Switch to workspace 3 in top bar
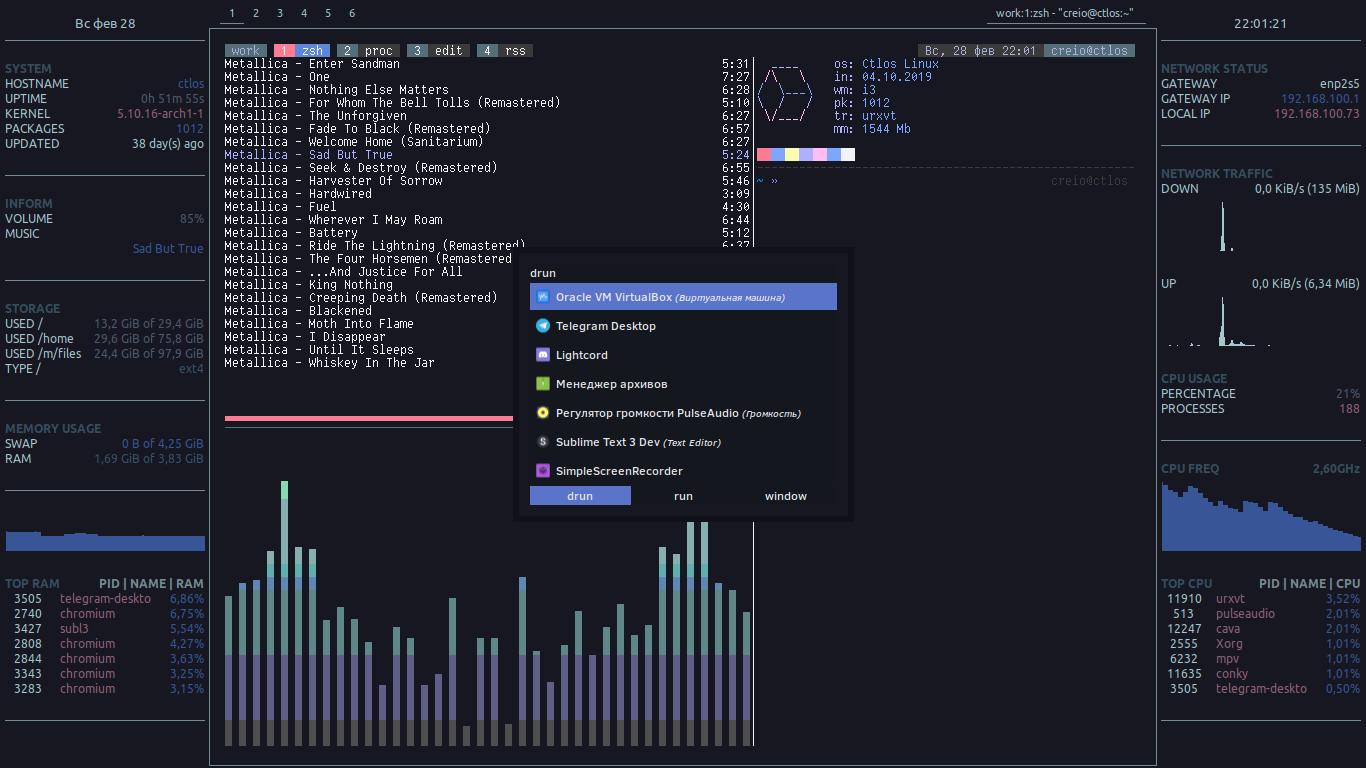 pos(280,14)
